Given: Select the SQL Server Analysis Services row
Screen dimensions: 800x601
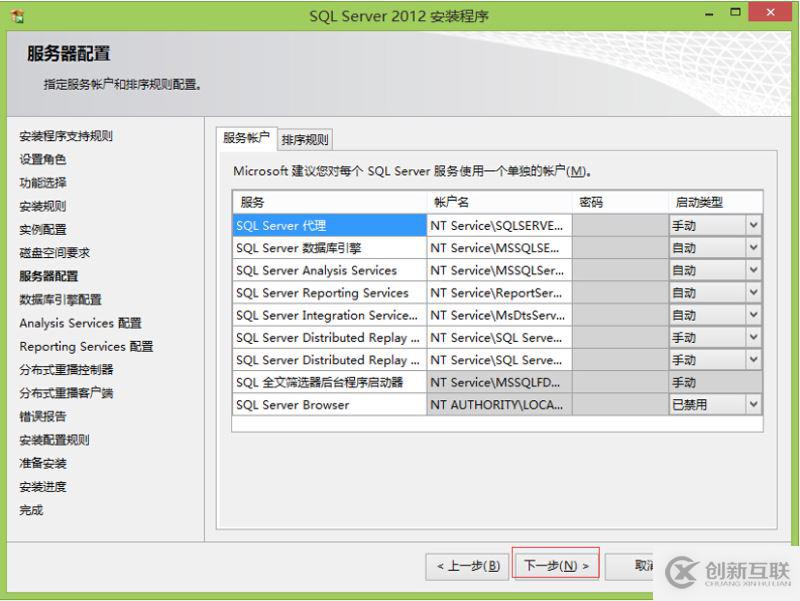Looking at the screenshot, I should [x=330, y=270].
